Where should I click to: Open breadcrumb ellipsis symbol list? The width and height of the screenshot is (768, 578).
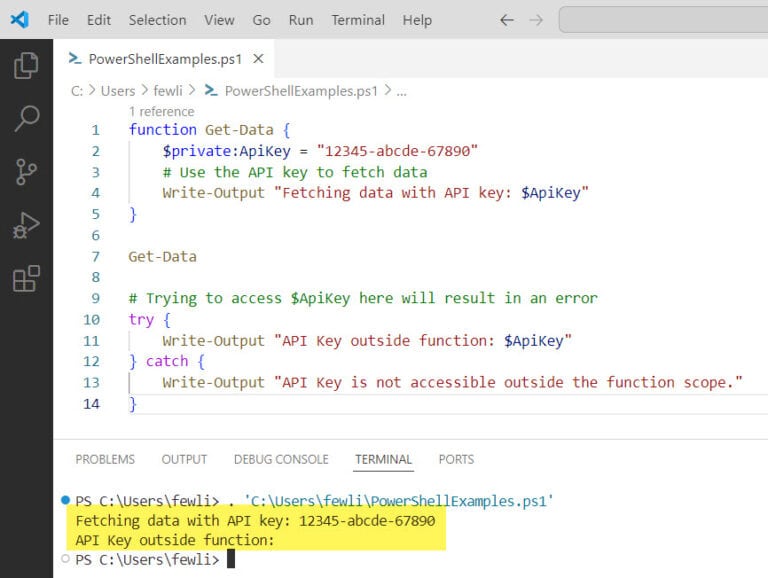(402, 91)
